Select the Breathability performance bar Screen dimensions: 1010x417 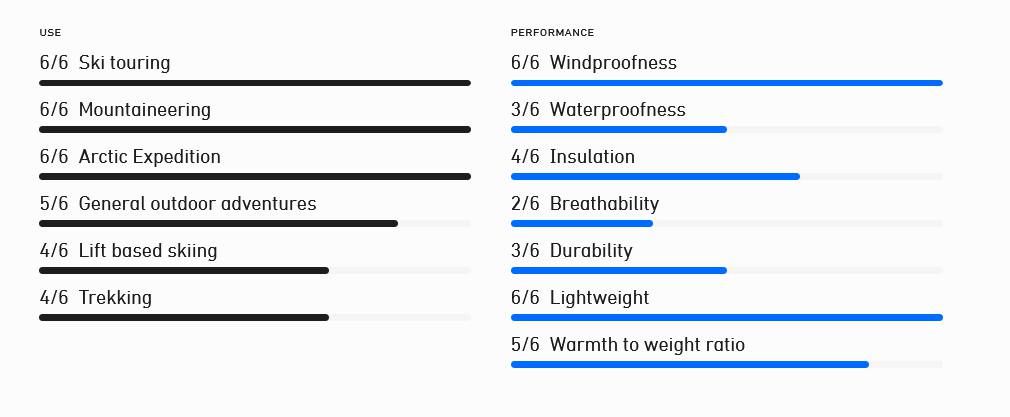727,224
